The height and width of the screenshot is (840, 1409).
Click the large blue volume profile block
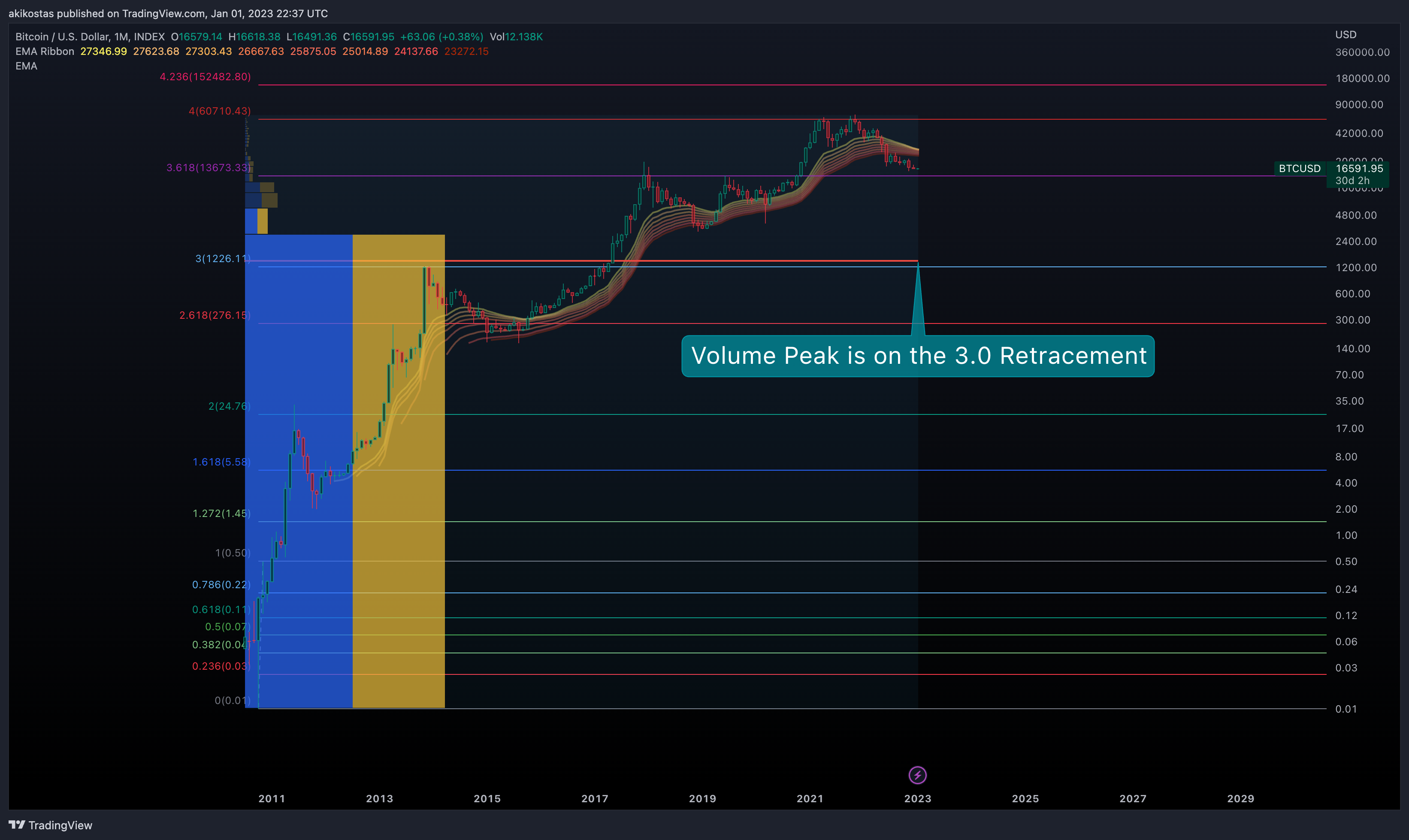click(298, 471)
